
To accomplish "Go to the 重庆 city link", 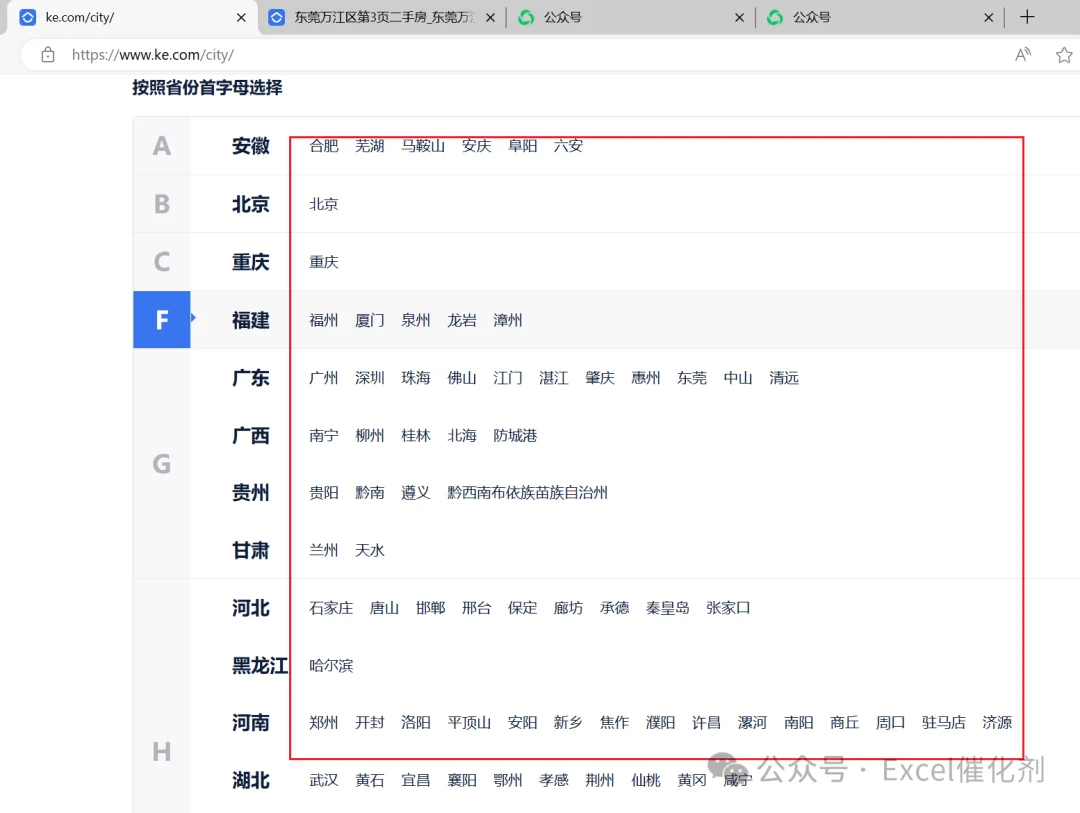I will [324, 262].
